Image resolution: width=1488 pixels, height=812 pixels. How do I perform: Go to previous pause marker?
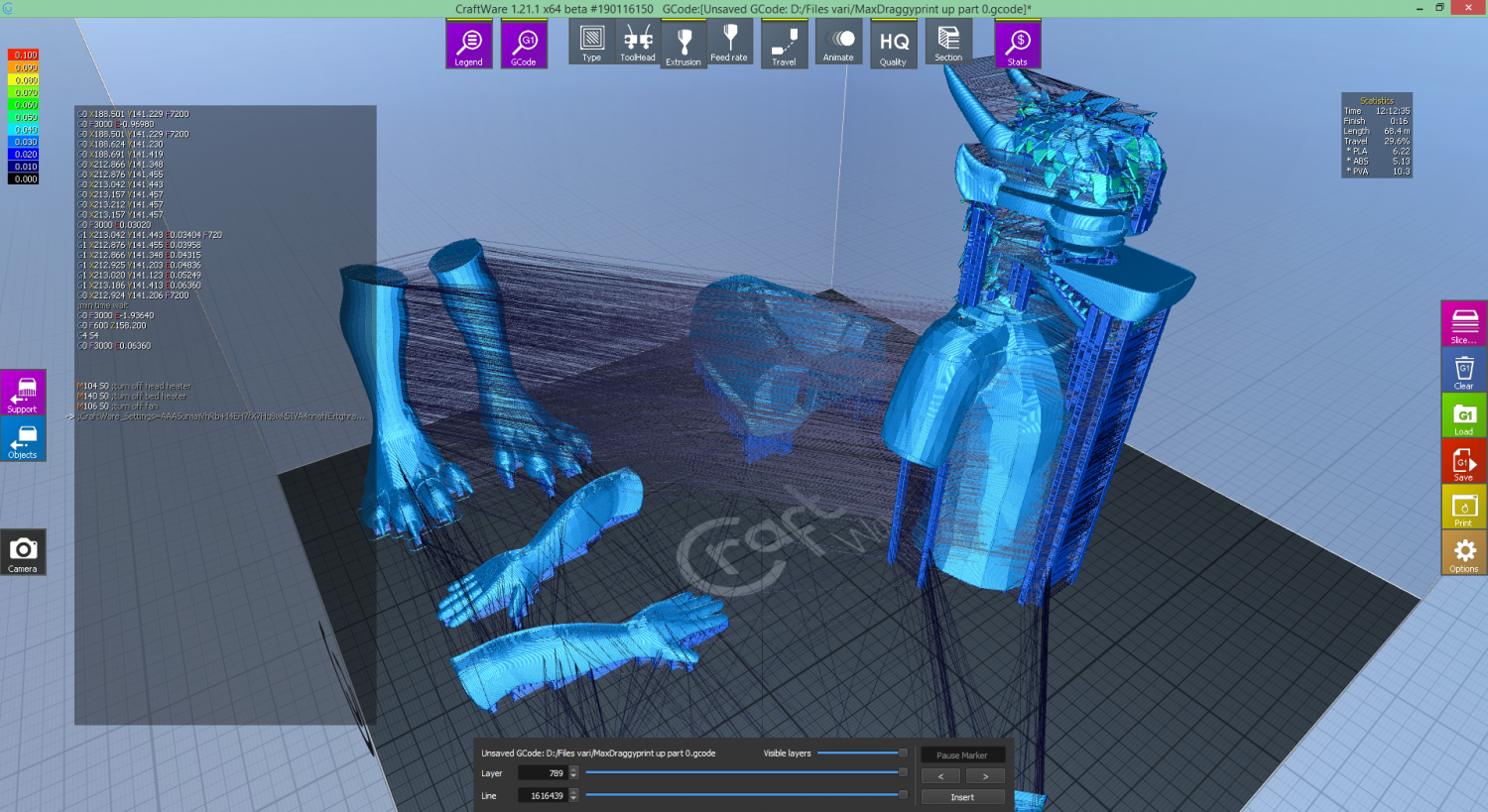coord(940,776)
